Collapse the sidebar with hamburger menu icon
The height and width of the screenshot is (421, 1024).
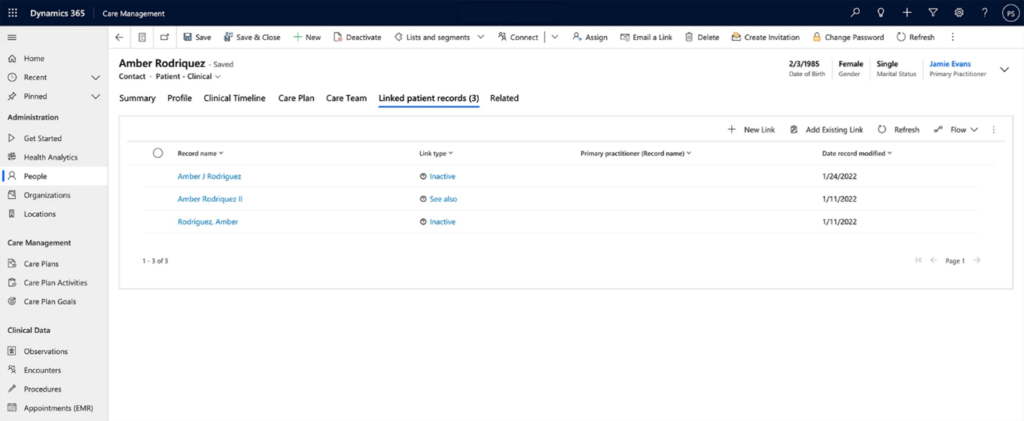[x=12, y=37]
